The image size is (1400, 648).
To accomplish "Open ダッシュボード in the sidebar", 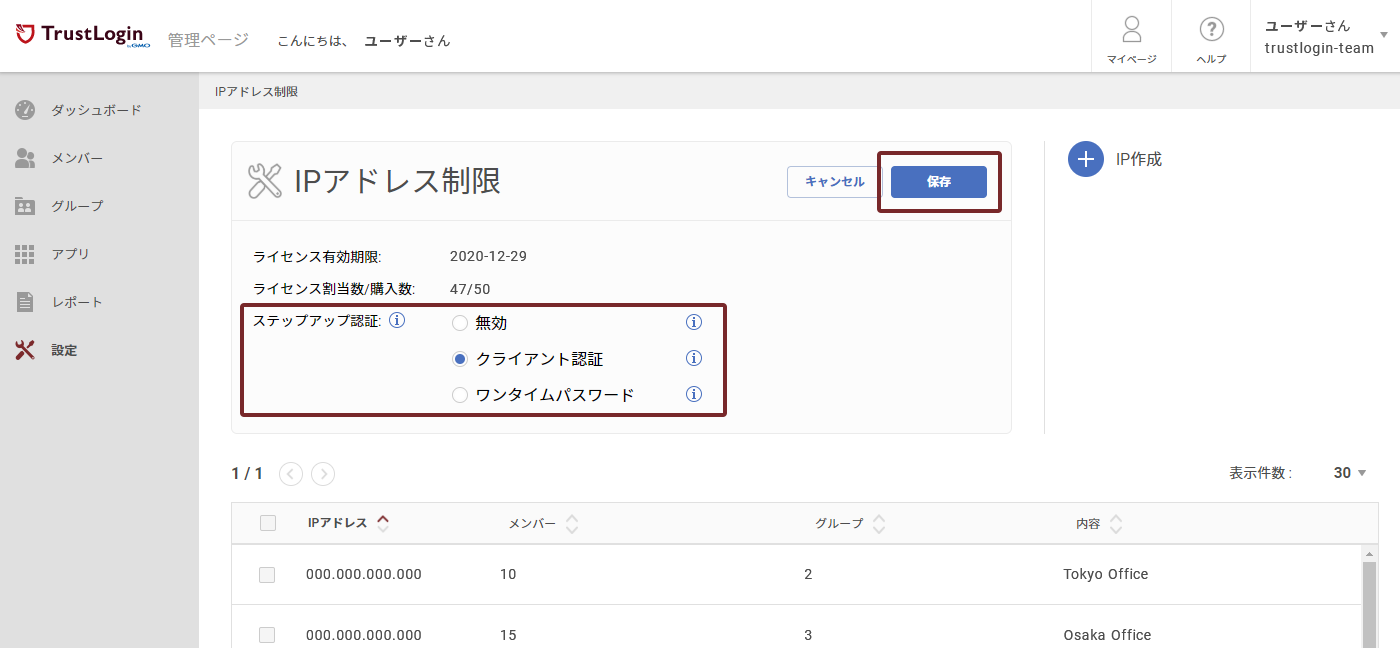I will click(x=96, y=110).
